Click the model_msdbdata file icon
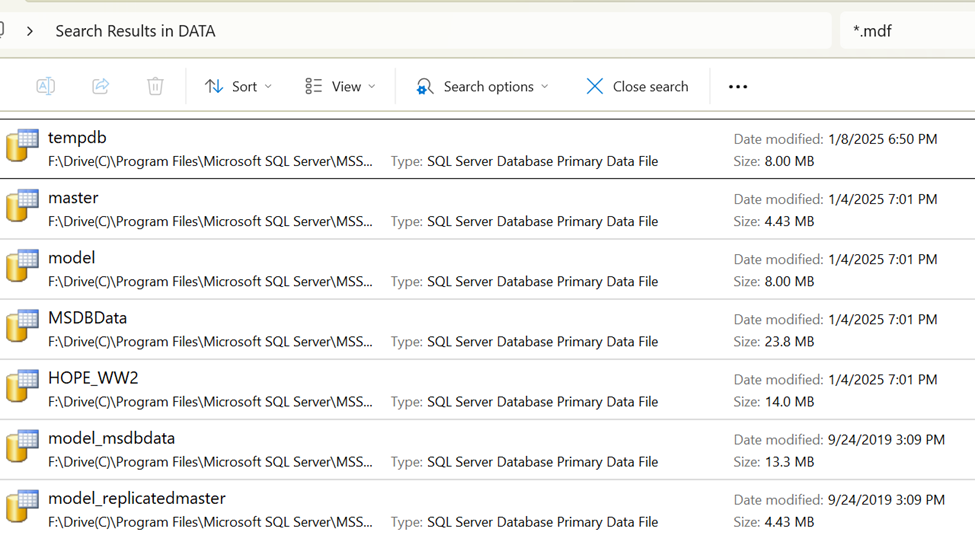Image resolution: width=975 pixels, height=548 pixels. coord(22,446)
